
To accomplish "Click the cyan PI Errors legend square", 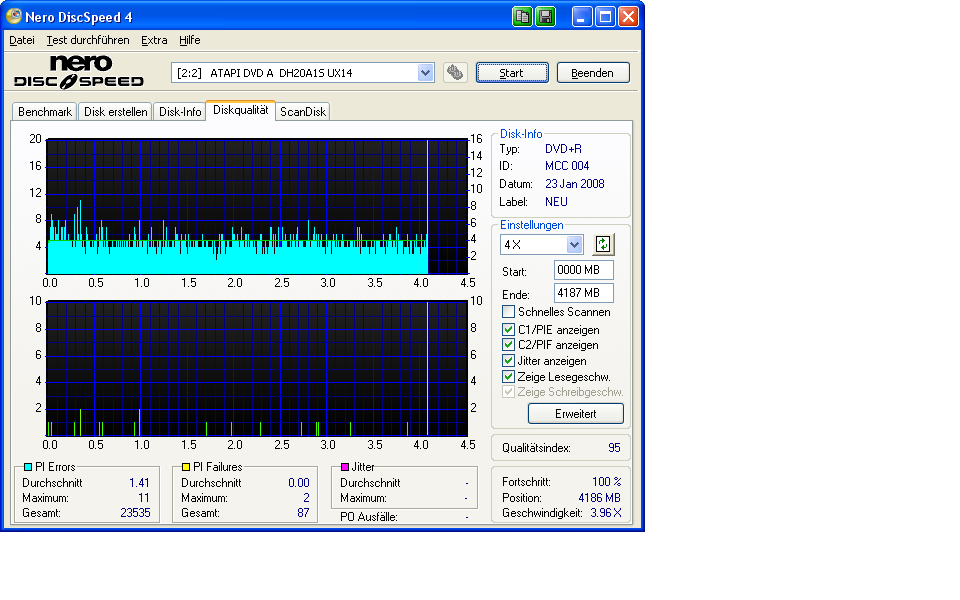I will 28,467.
